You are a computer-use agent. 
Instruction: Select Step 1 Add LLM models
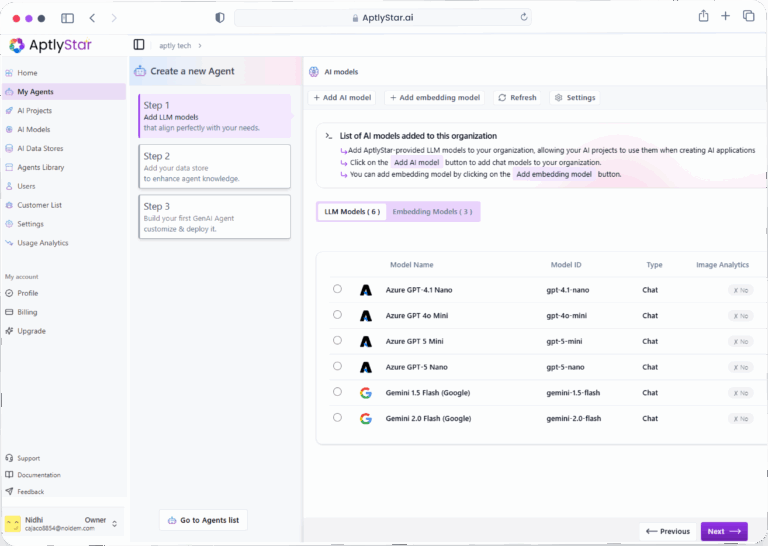[x=215, y=116]
